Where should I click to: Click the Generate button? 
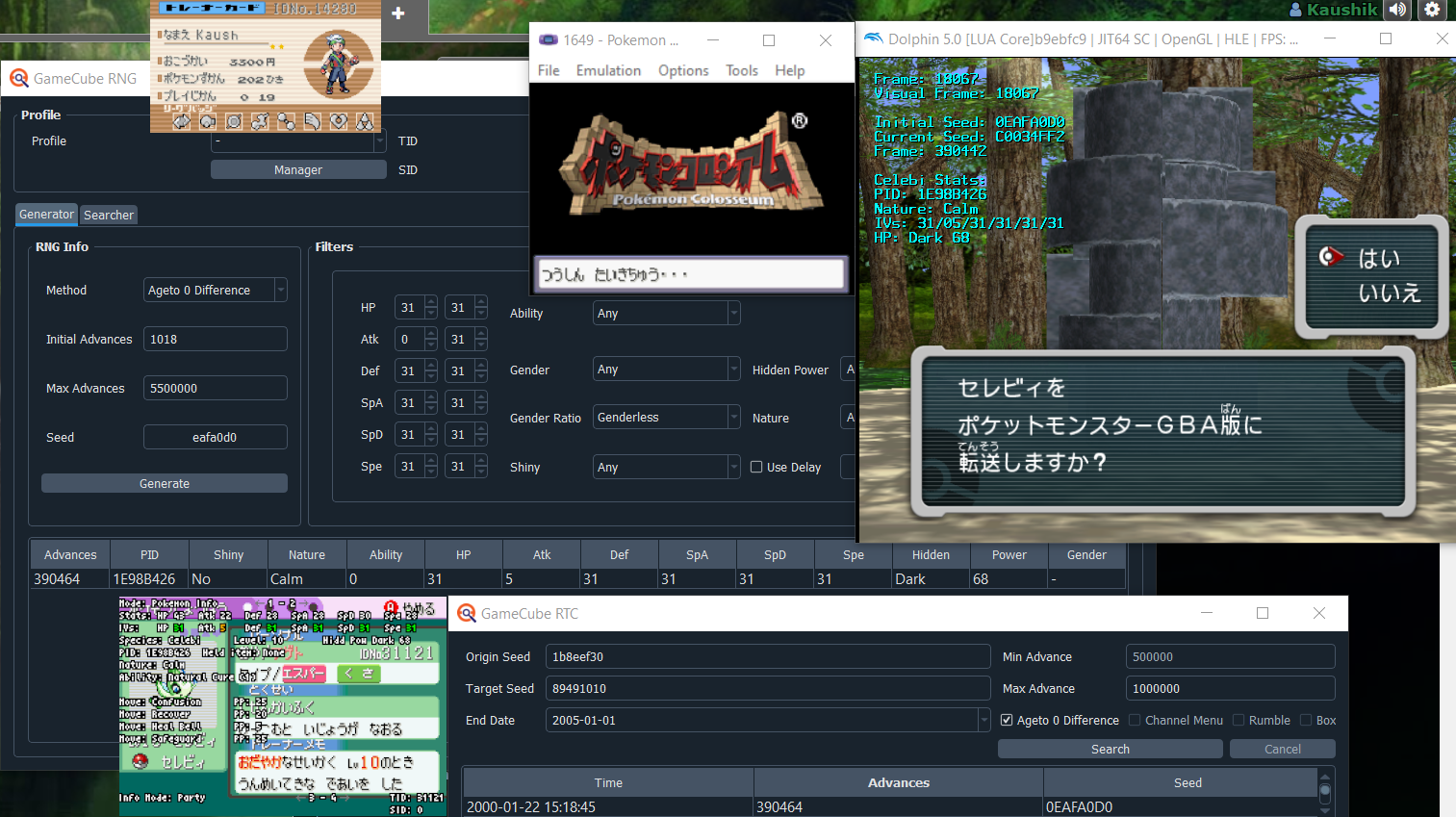(x=165, y=483)
